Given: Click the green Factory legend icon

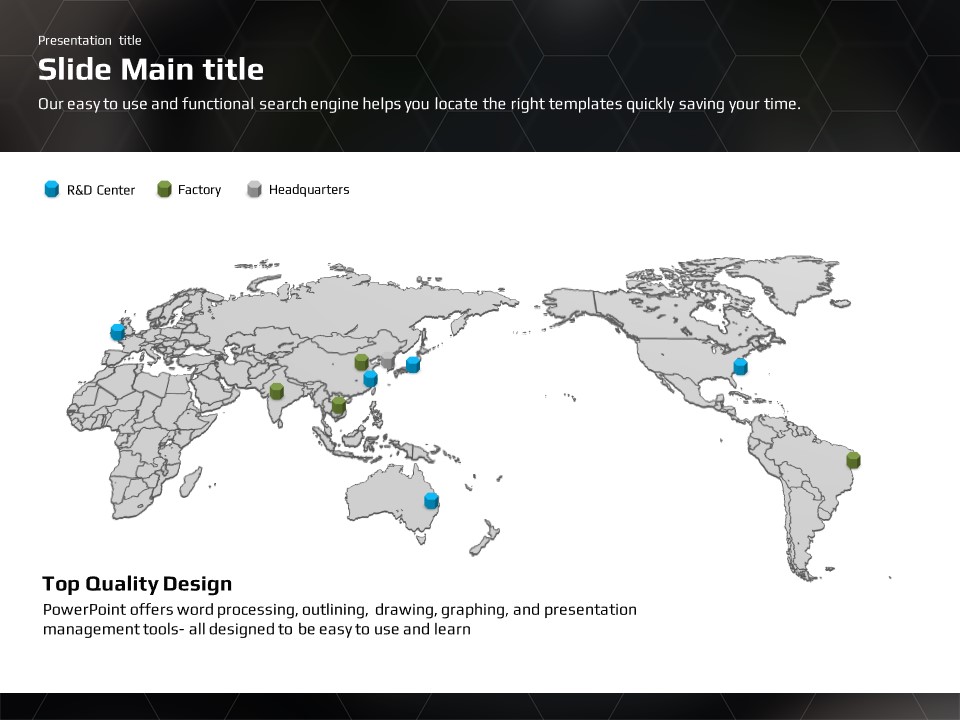Looking at the screenshot, I should (165, 189).
